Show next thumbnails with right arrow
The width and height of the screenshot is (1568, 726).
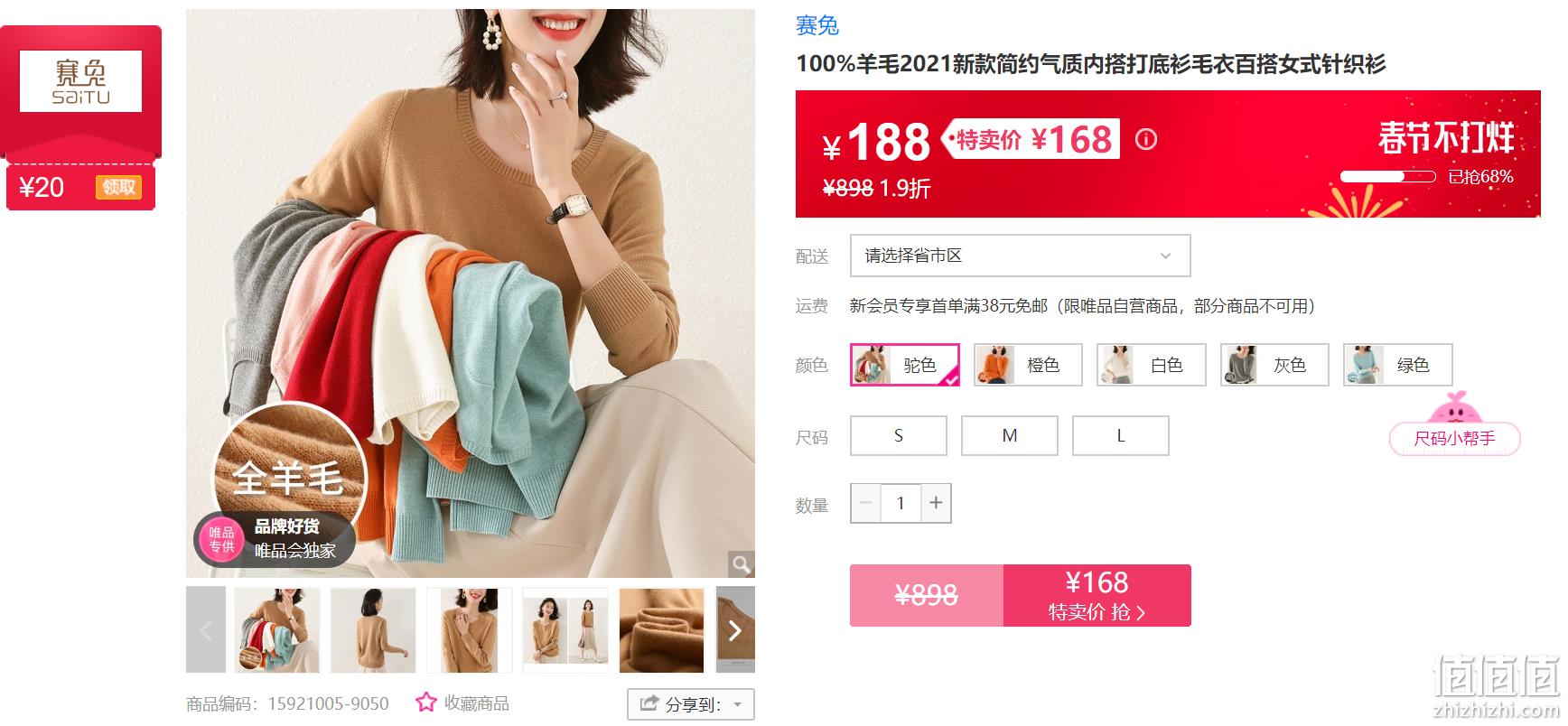pos(735,629)
